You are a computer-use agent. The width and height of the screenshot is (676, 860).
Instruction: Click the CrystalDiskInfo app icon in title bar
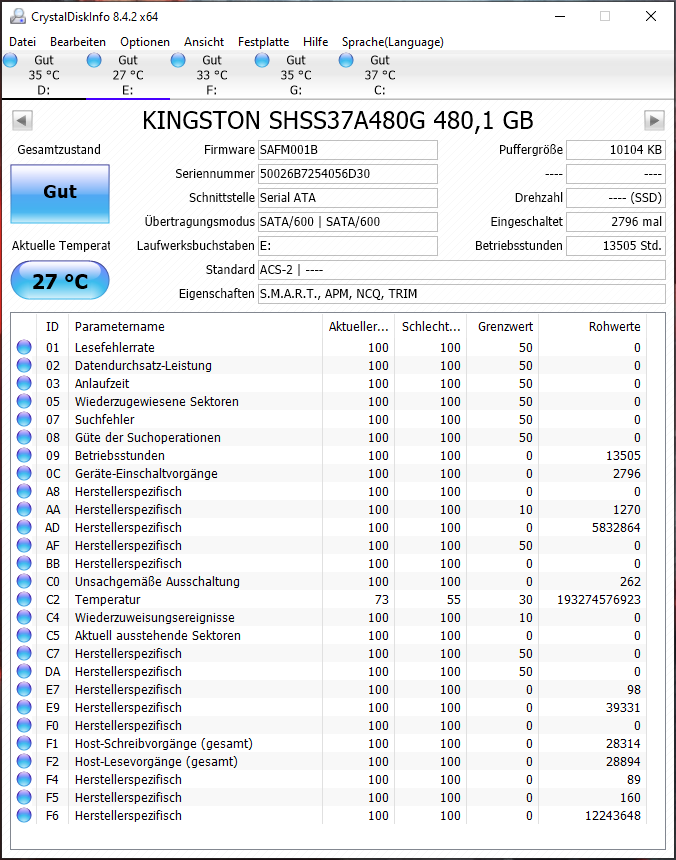(x=18, y=16)
